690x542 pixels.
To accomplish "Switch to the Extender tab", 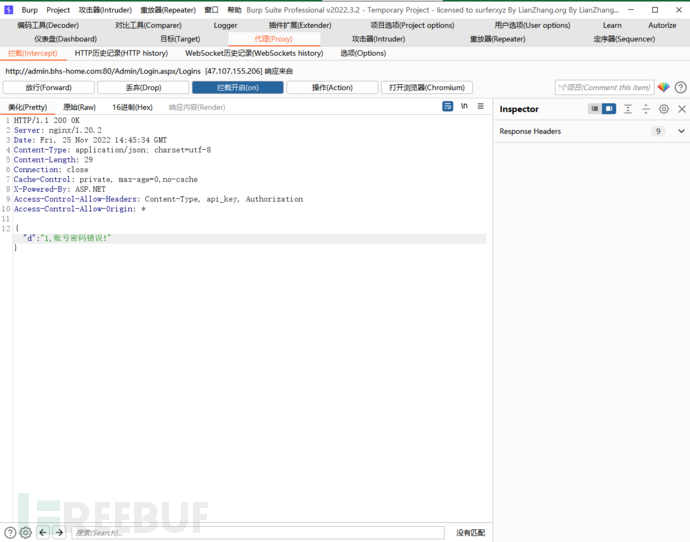I will tap(300, 26).
